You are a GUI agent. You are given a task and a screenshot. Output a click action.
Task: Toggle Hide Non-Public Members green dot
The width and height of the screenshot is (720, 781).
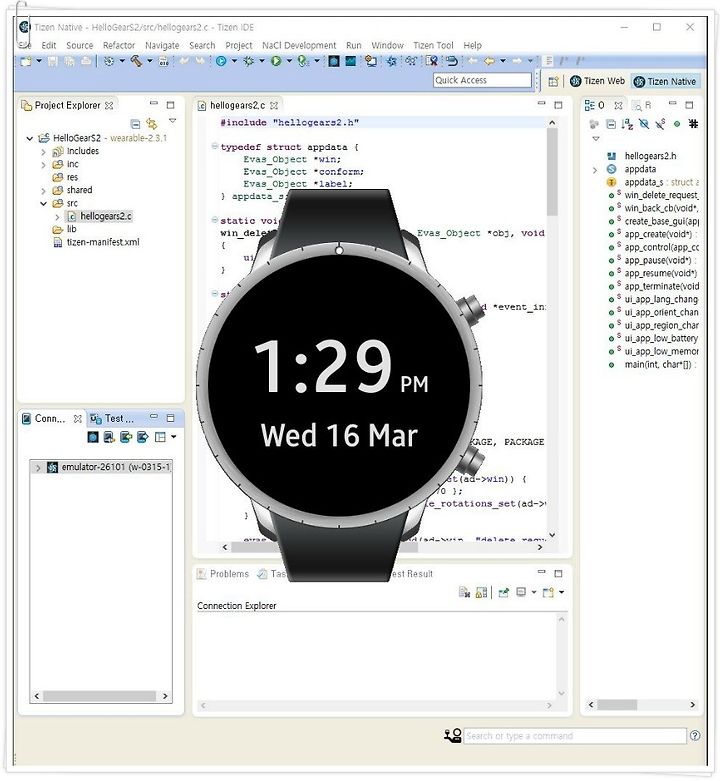[x=677, y=124]
